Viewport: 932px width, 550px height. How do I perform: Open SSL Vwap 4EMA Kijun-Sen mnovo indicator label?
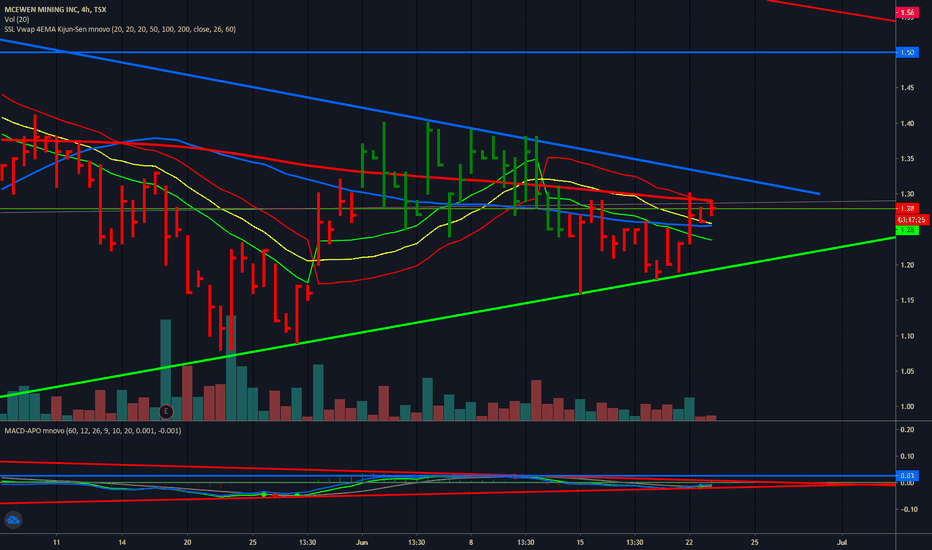point(120,29)
